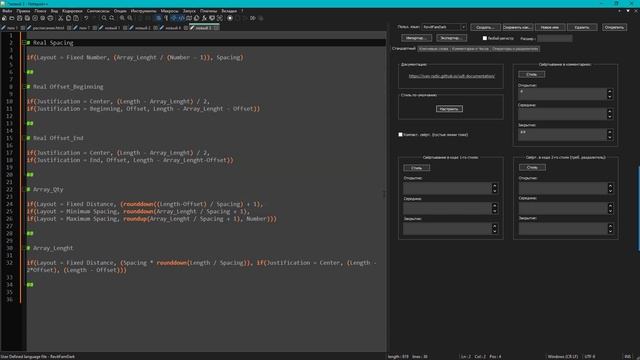Image resolution: width=640 pixels, height=360 pixels.
Task: Collapse the 'Real Spacing' fold block
Action: tap(24, 42)
